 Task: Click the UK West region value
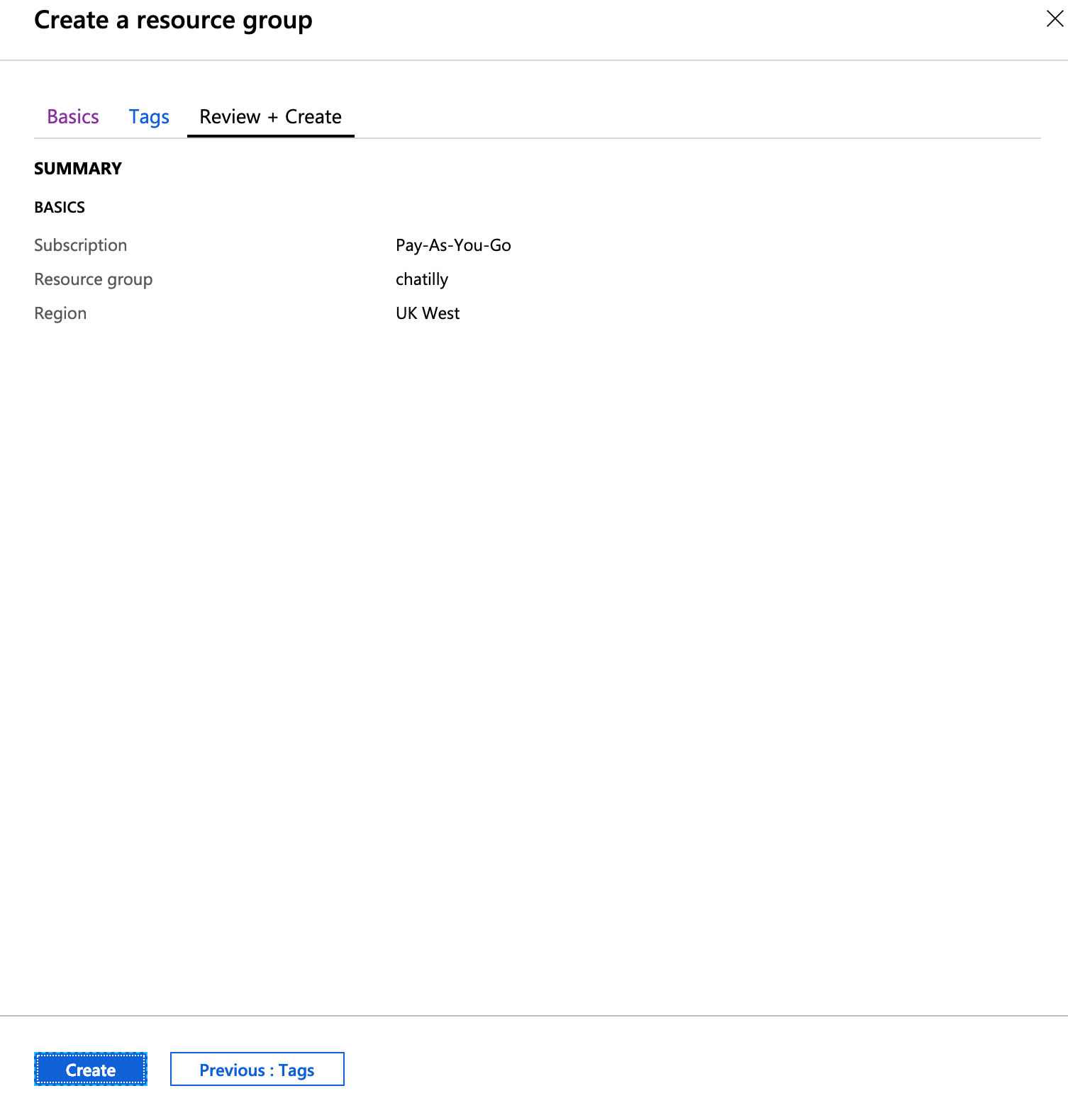(428, 313)
